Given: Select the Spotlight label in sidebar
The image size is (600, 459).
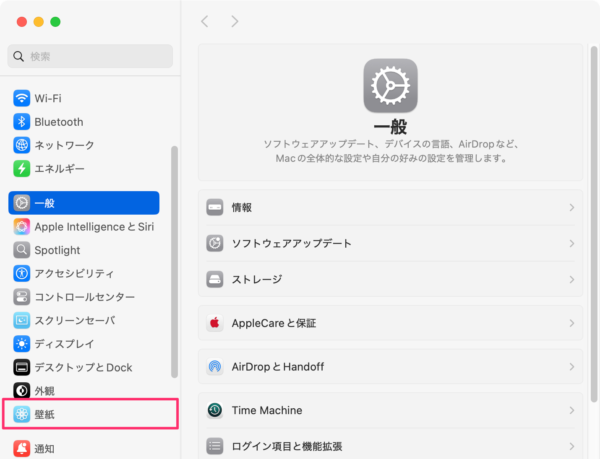Looking at the screenshot, I should click(x=57, y=250).
